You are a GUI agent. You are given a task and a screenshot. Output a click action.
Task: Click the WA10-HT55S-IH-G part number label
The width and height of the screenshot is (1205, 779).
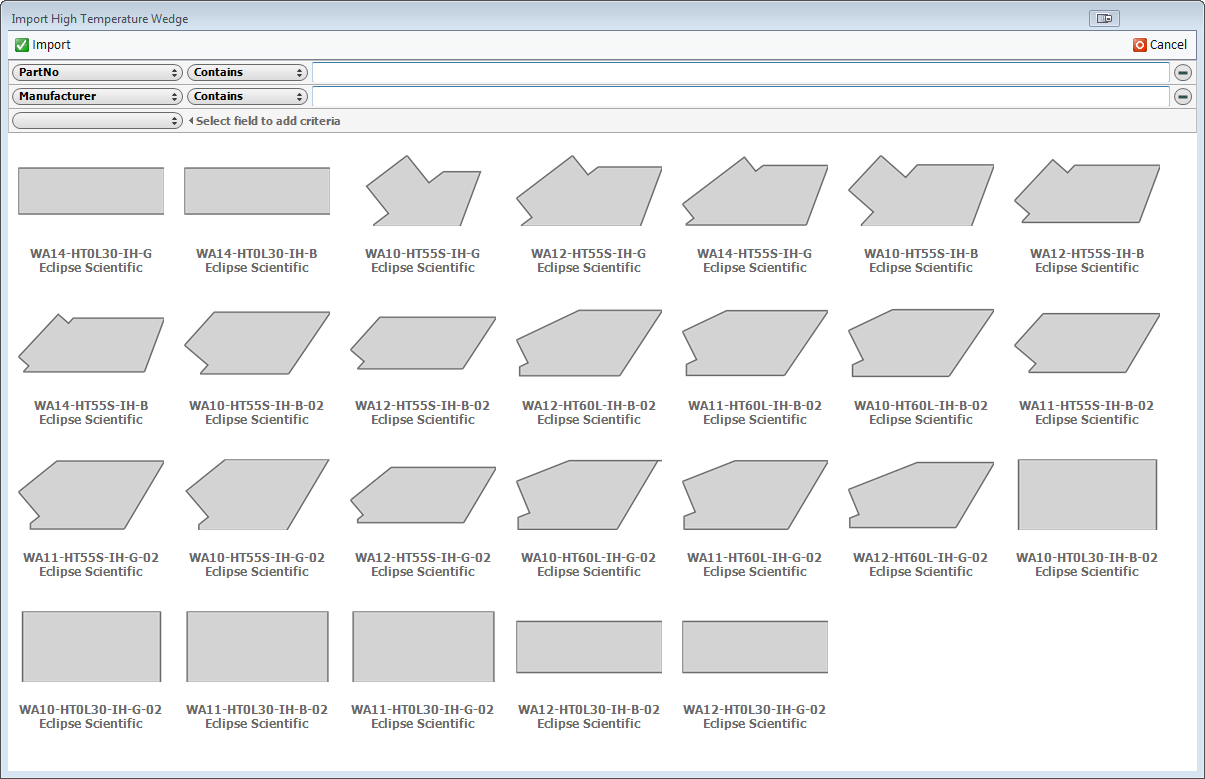(423, 254)
